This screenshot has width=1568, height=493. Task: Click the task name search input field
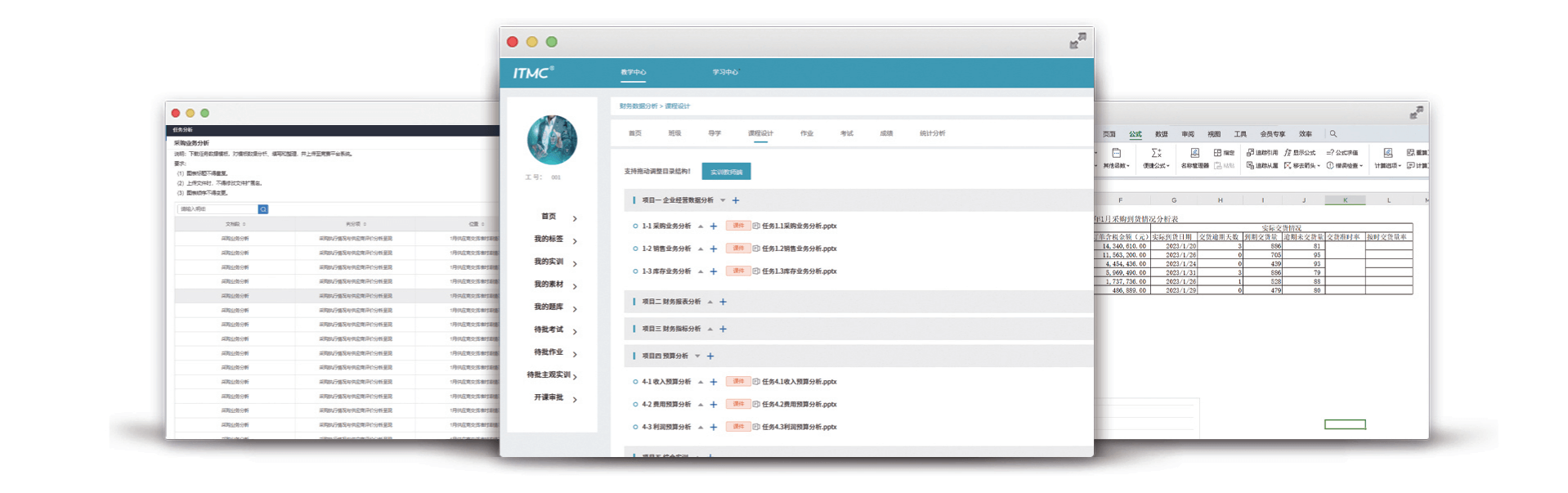217,209
